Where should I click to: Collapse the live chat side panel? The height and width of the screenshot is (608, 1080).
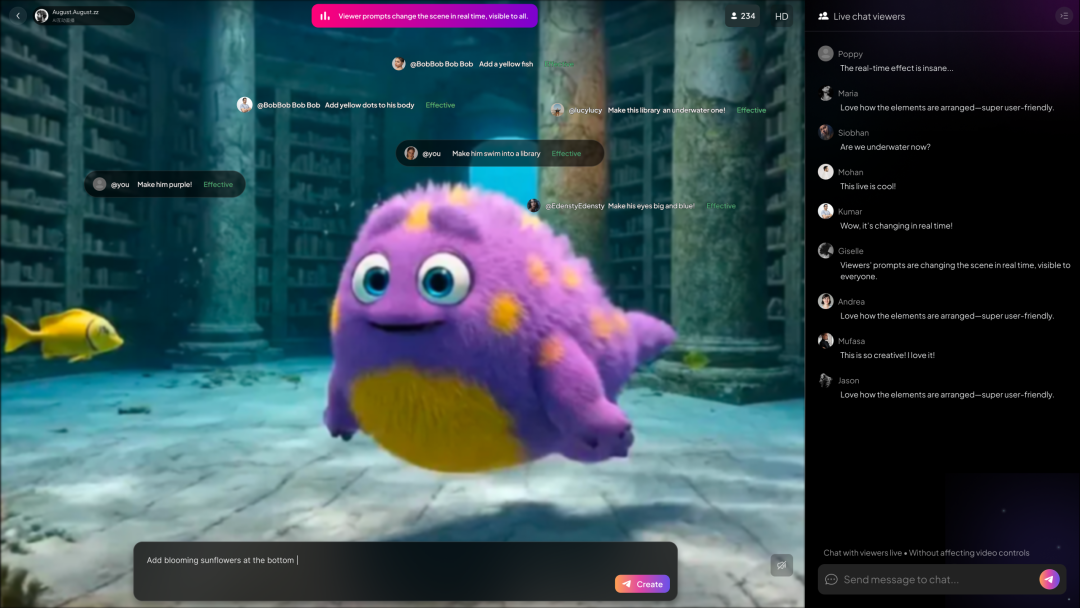tap(1063, 16)
